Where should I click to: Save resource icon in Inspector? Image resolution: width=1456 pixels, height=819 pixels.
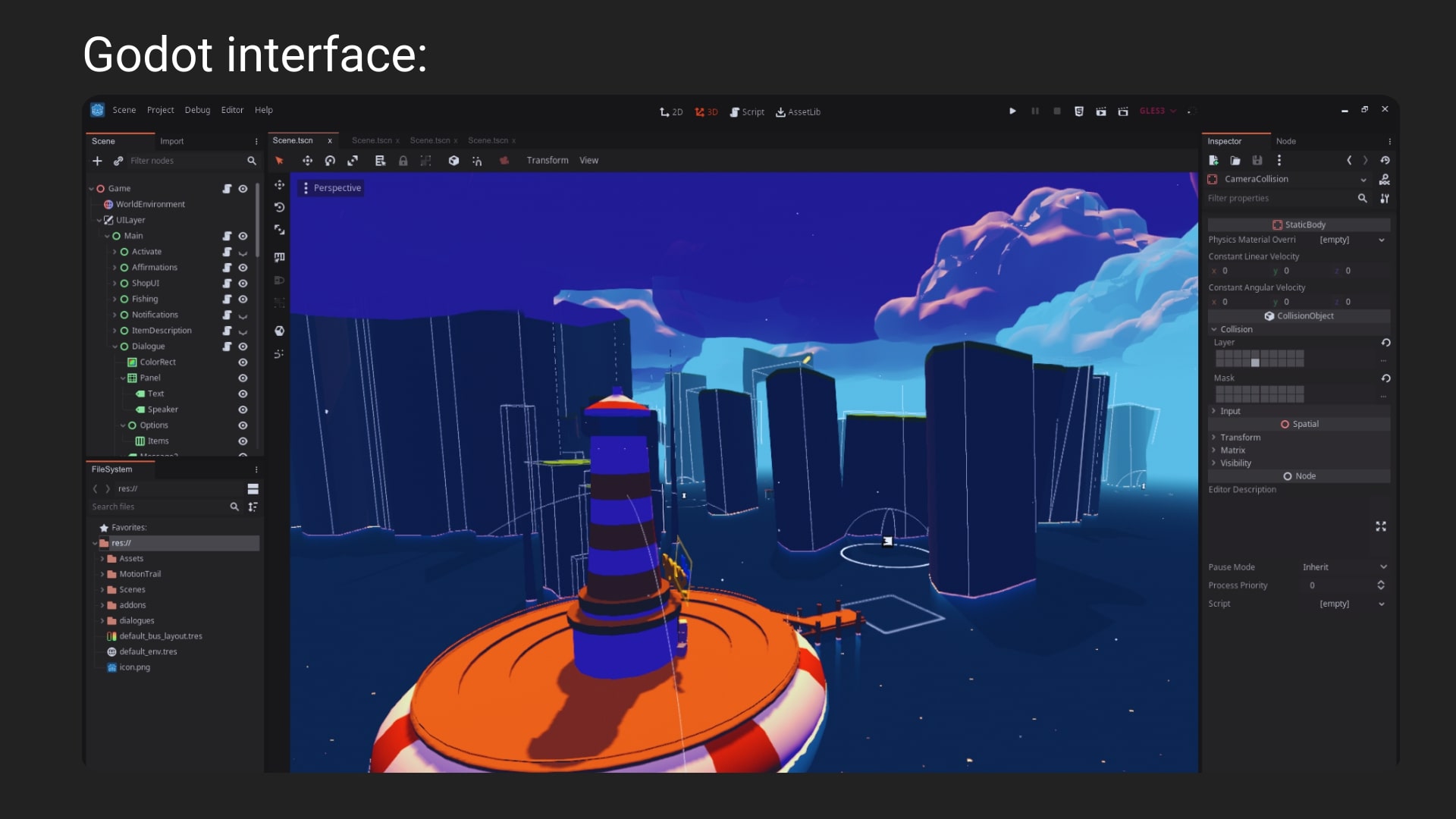[x=1257, y=160]
